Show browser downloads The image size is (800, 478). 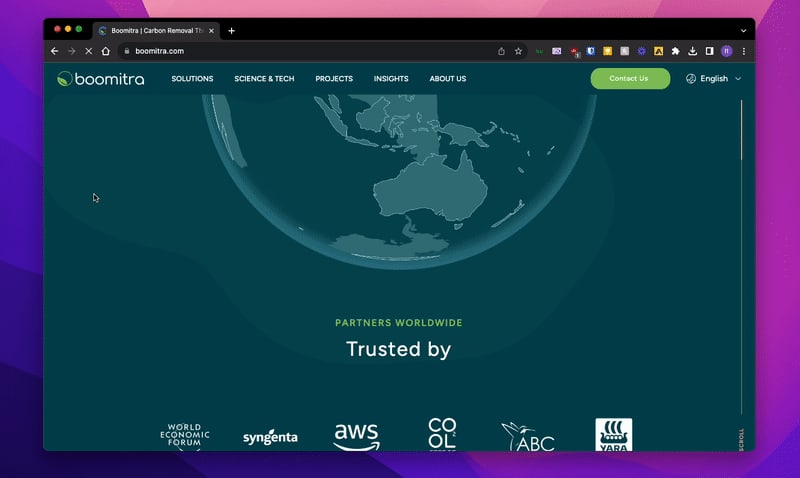click(x=692, y=51)
